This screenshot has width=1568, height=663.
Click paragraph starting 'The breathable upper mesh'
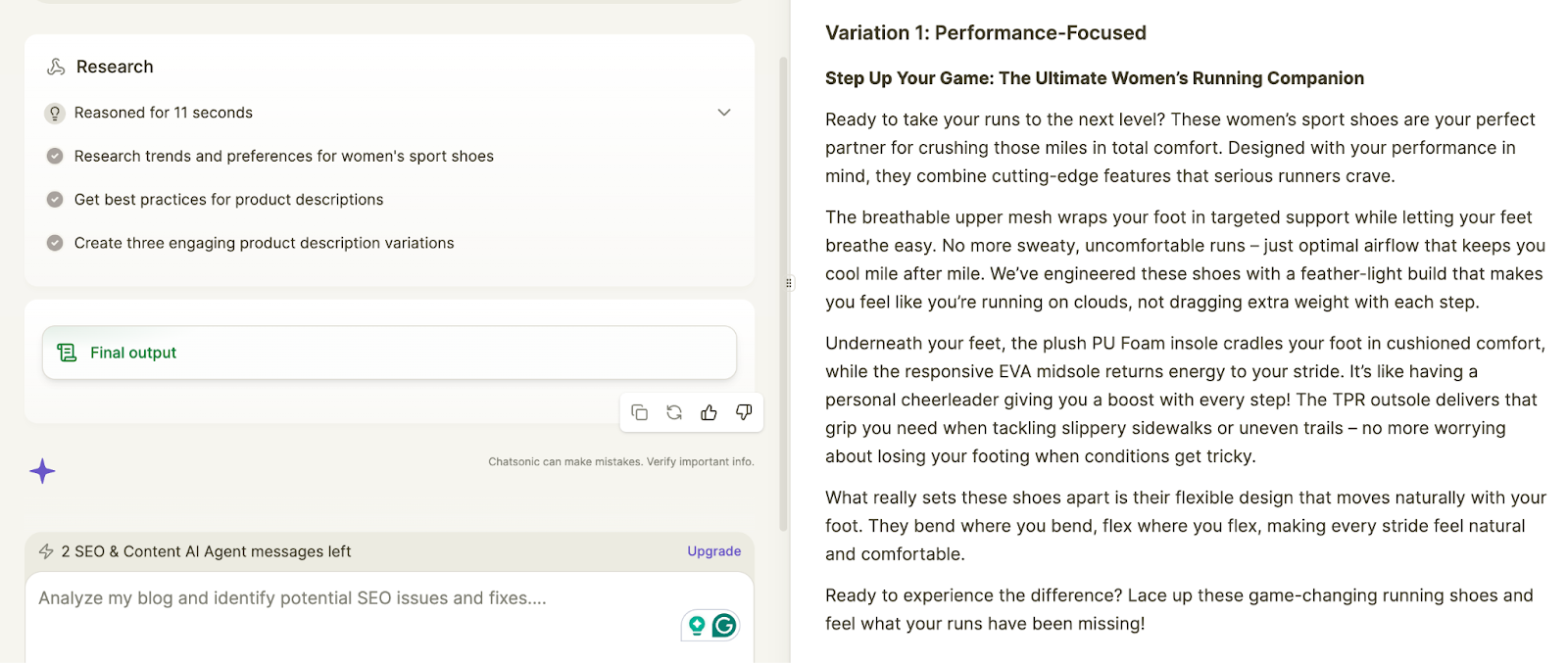pyautogui.click(x=1186, y=260)
